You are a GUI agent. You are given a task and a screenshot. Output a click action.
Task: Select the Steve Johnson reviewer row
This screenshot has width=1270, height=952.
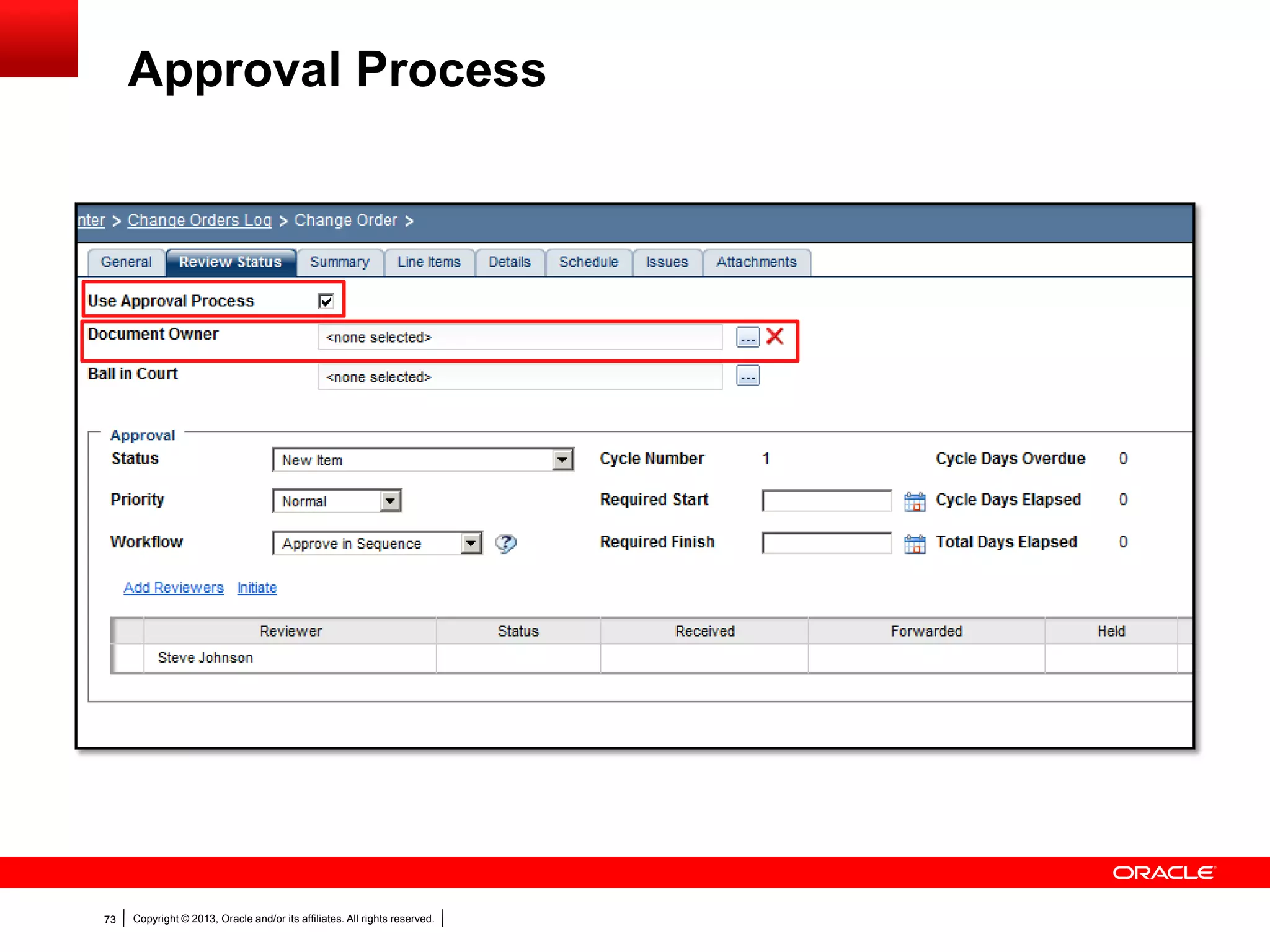point(651,658)
